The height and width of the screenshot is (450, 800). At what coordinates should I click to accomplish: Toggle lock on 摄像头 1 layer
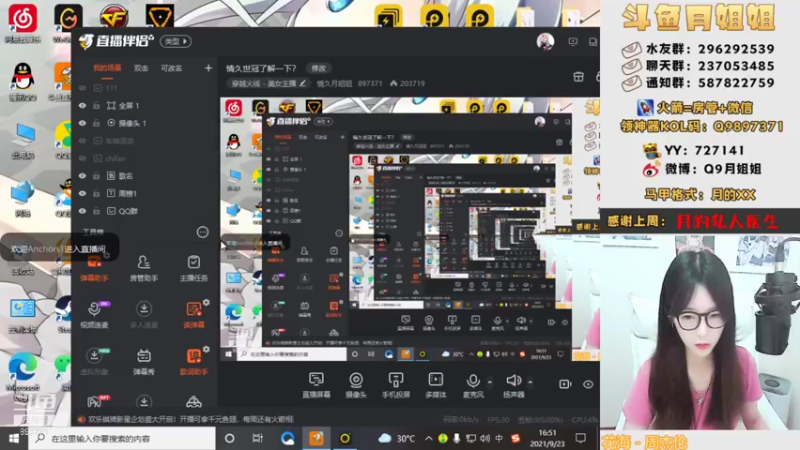point(96,123)
